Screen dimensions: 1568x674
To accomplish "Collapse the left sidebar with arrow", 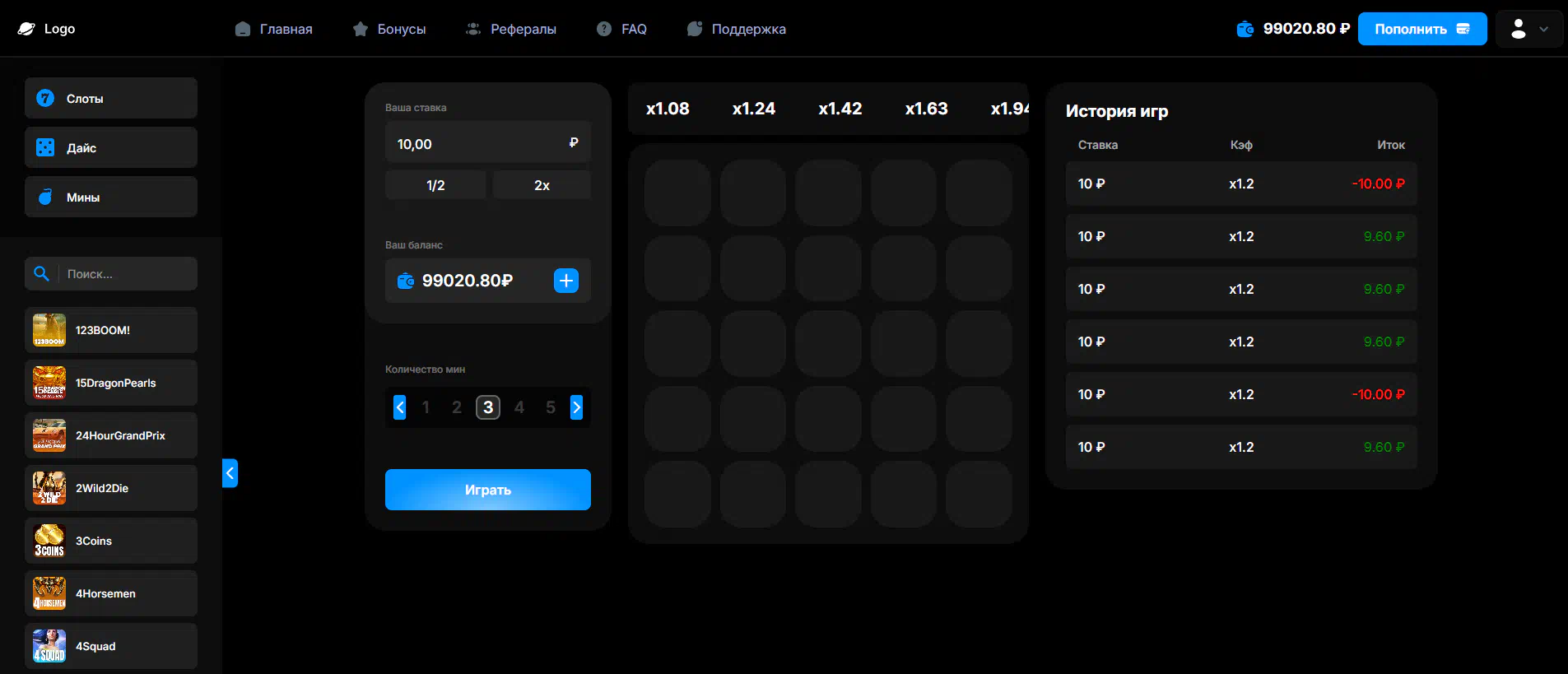I will [x=230, y=473].
